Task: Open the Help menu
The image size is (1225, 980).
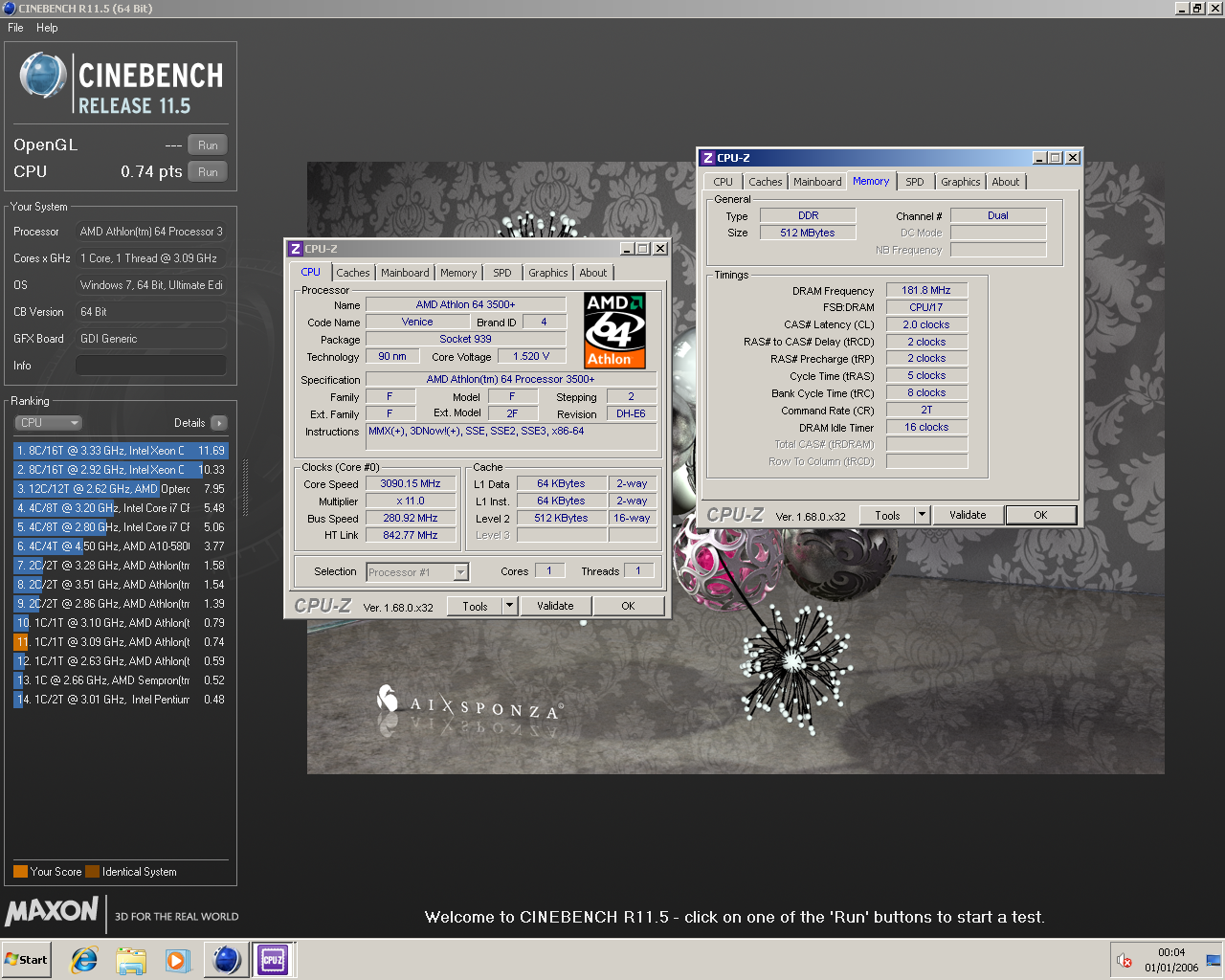Action: point(47,28)
